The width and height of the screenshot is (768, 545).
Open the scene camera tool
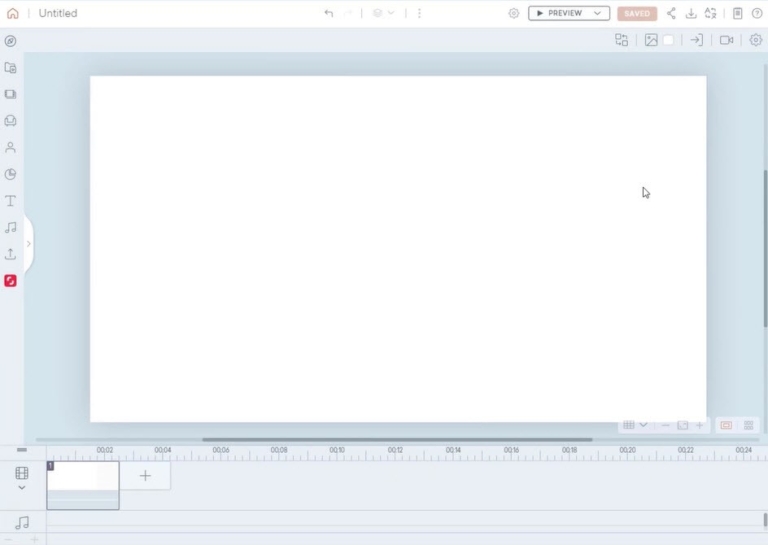pos(726,40)
